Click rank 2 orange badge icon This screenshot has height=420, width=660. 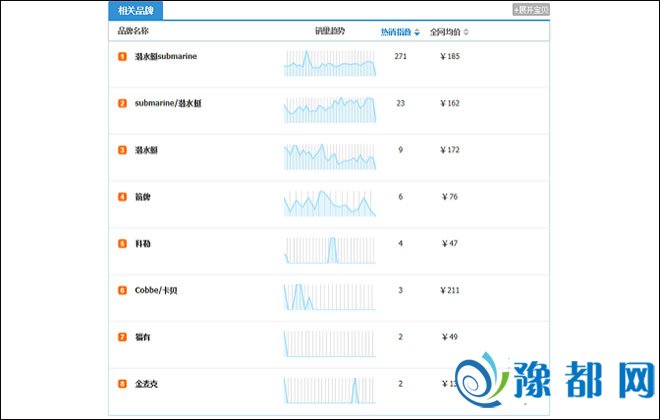[x=122, y=104]
